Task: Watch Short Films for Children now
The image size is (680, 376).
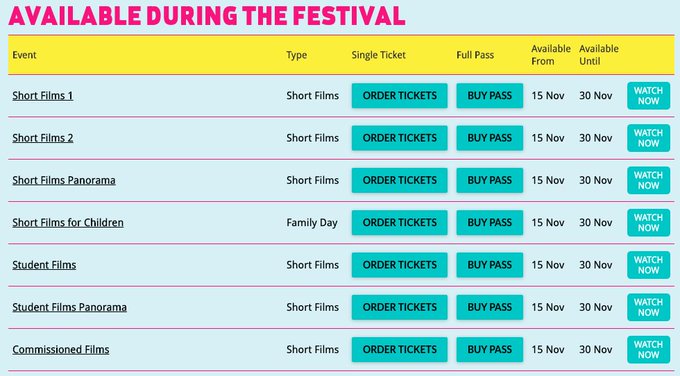Action: tap(648, 222)
